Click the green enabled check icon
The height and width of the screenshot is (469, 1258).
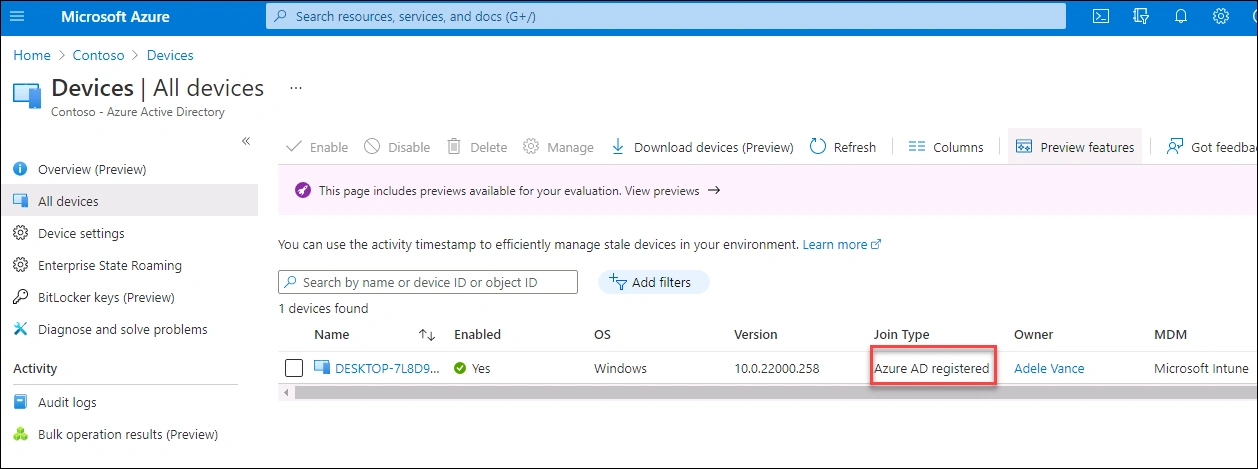coord(460,368)
